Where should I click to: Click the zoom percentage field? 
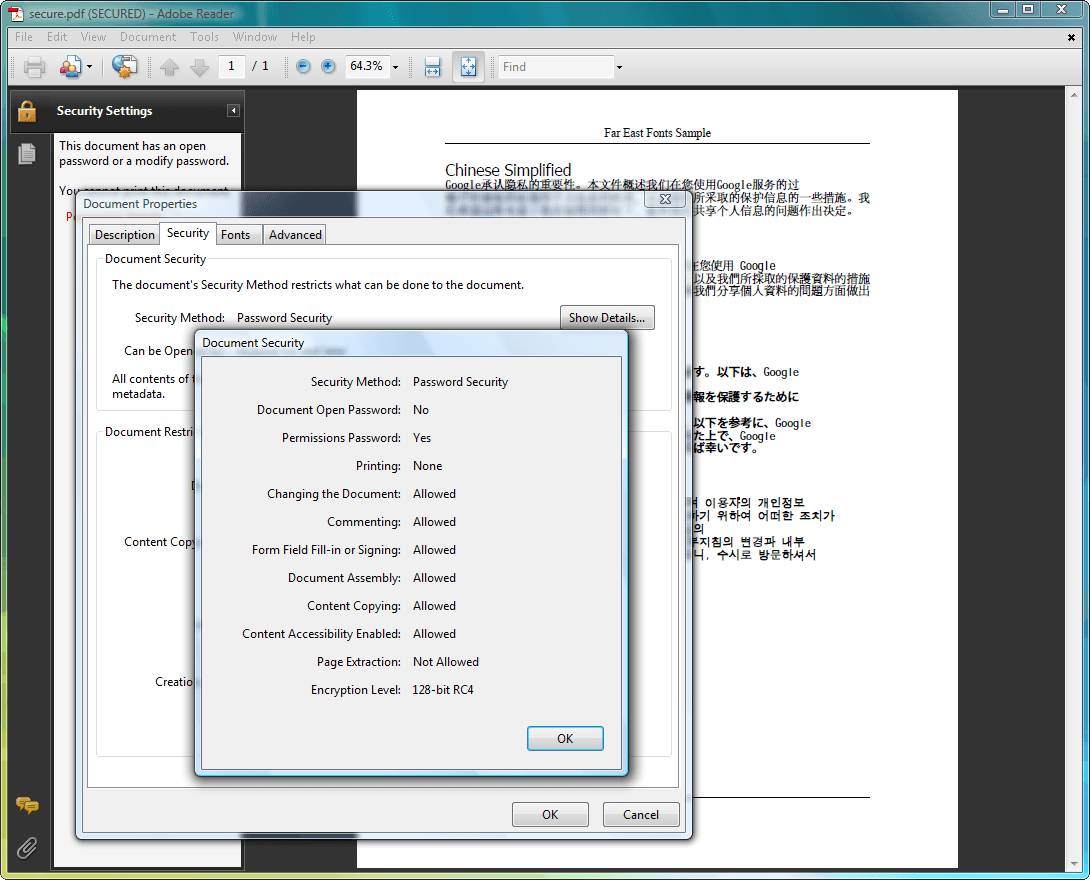click(368, 66)
